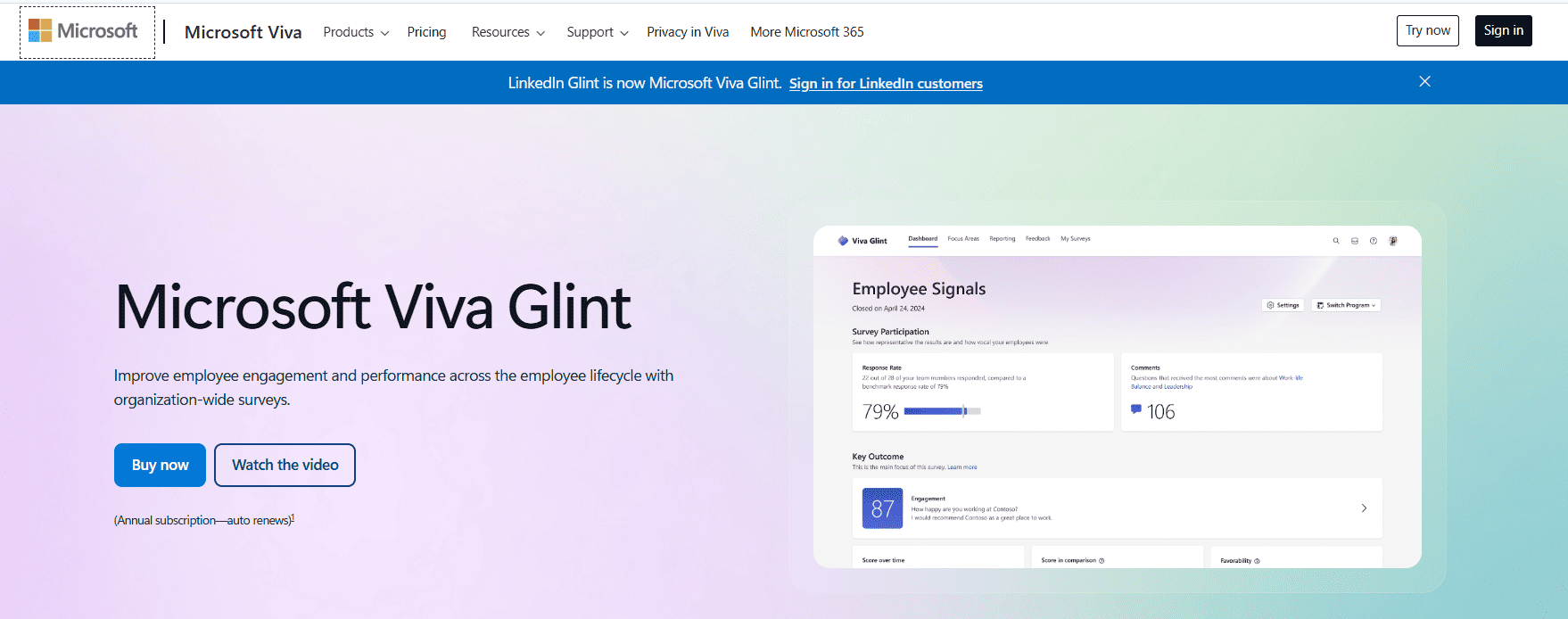Screen dimensions: 1568x619
Task: Close the LinkedIn Glint announcement banner
Action: point(1424,81)
